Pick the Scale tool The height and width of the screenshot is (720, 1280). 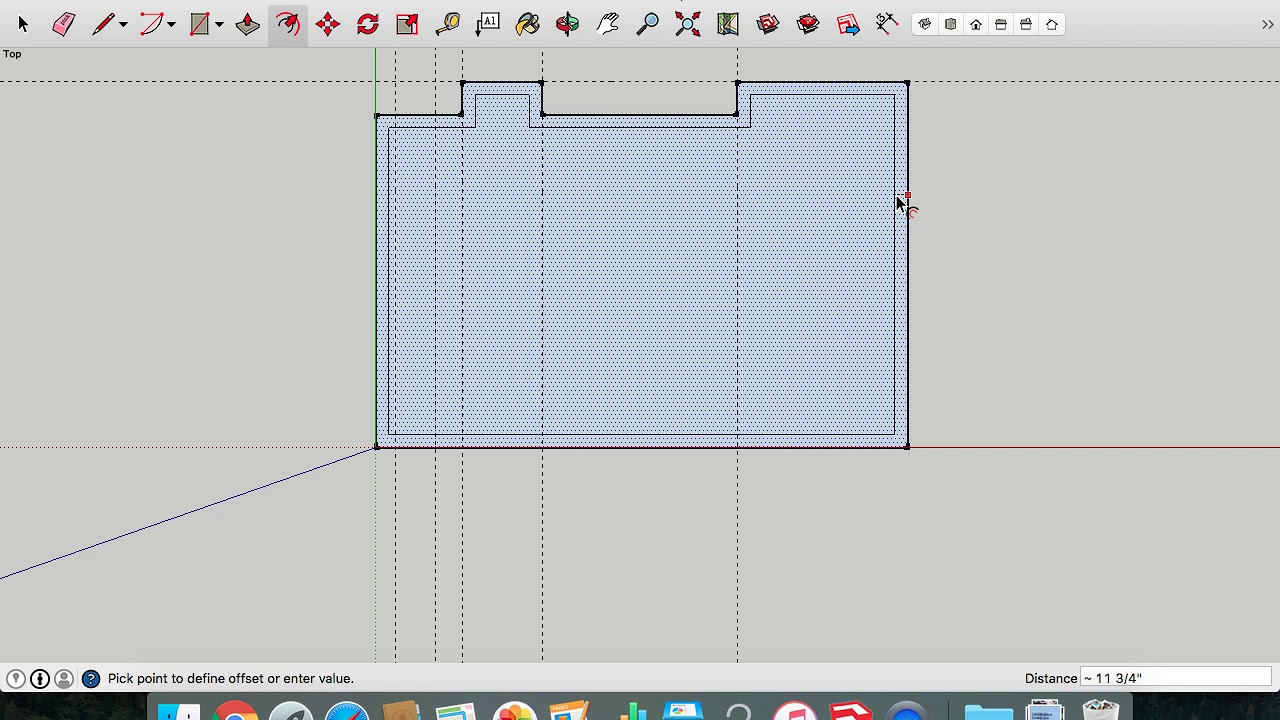click(x=407, y=24)
